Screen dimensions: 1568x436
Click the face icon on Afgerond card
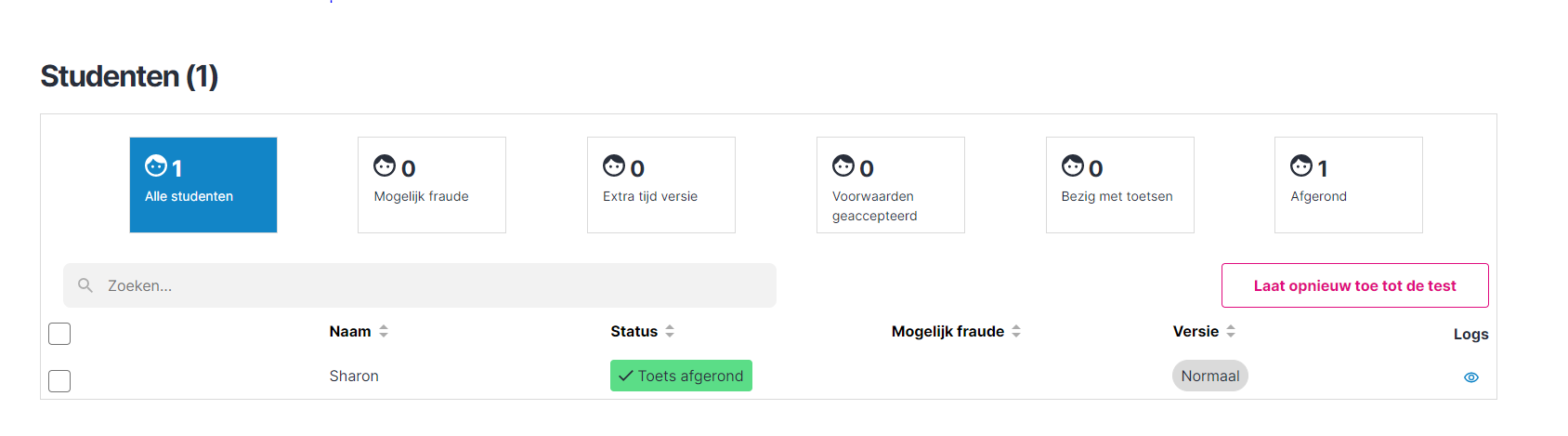(x=1301, y=166)
